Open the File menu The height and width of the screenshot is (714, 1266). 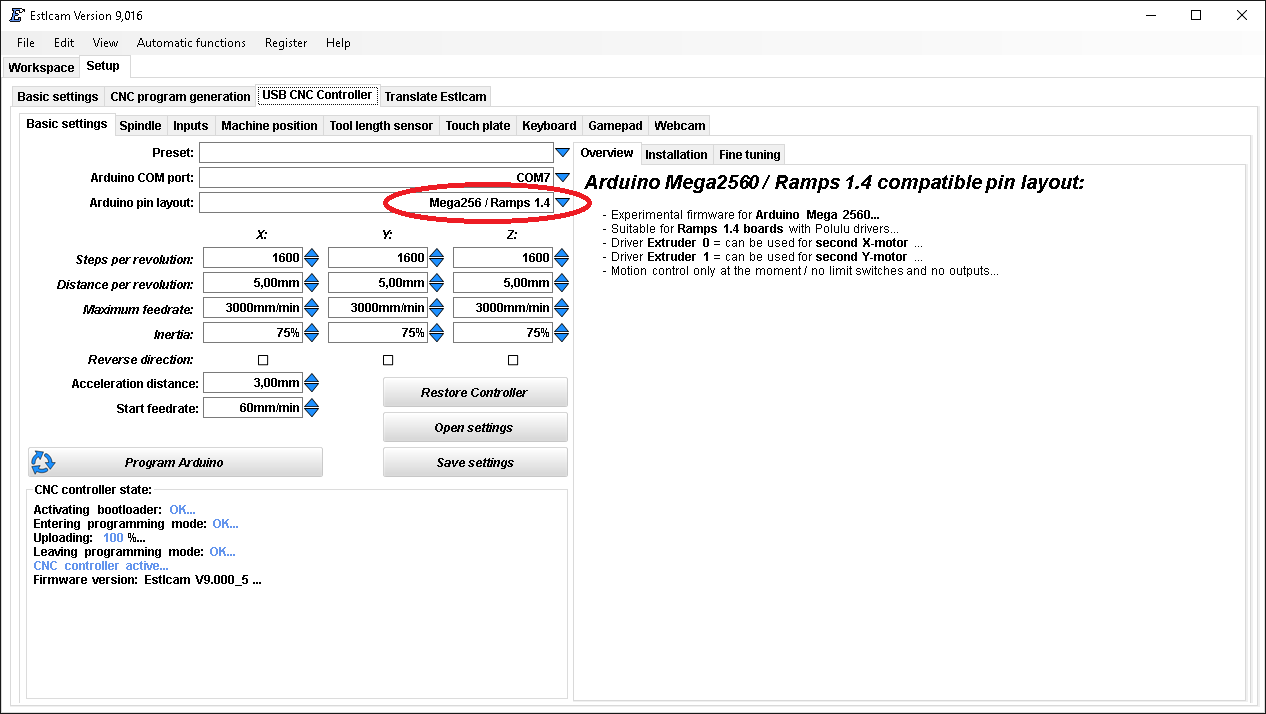[26, 43]
